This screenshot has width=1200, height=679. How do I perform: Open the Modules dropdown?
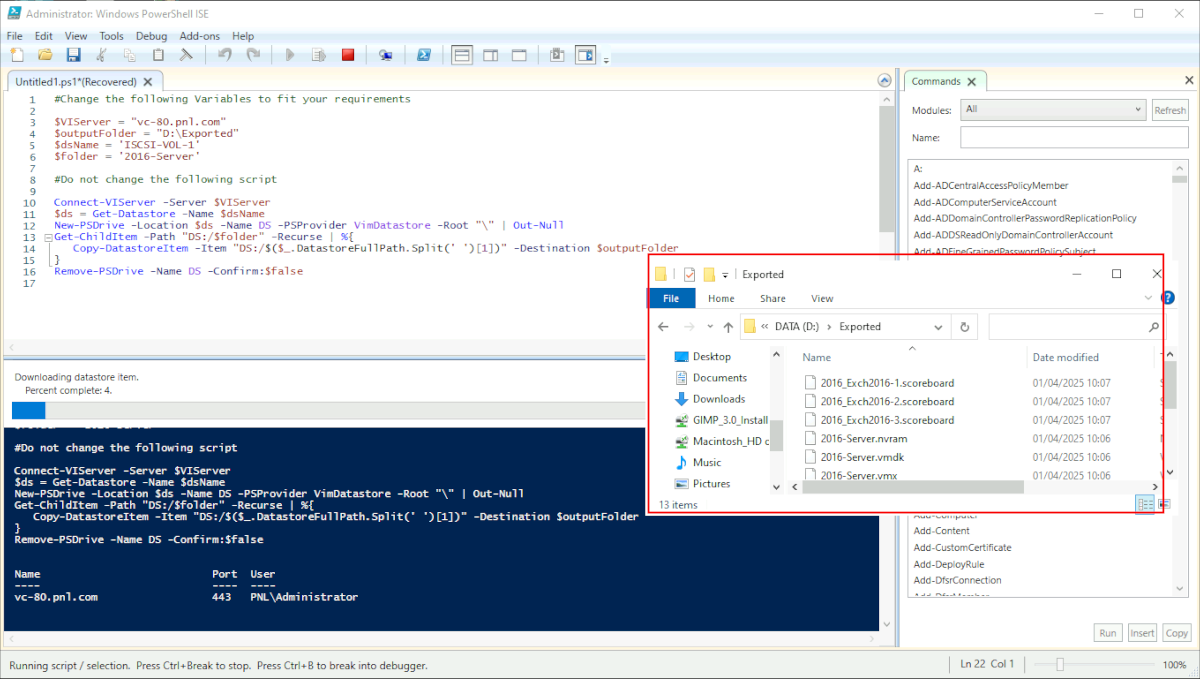point(1053,110)
